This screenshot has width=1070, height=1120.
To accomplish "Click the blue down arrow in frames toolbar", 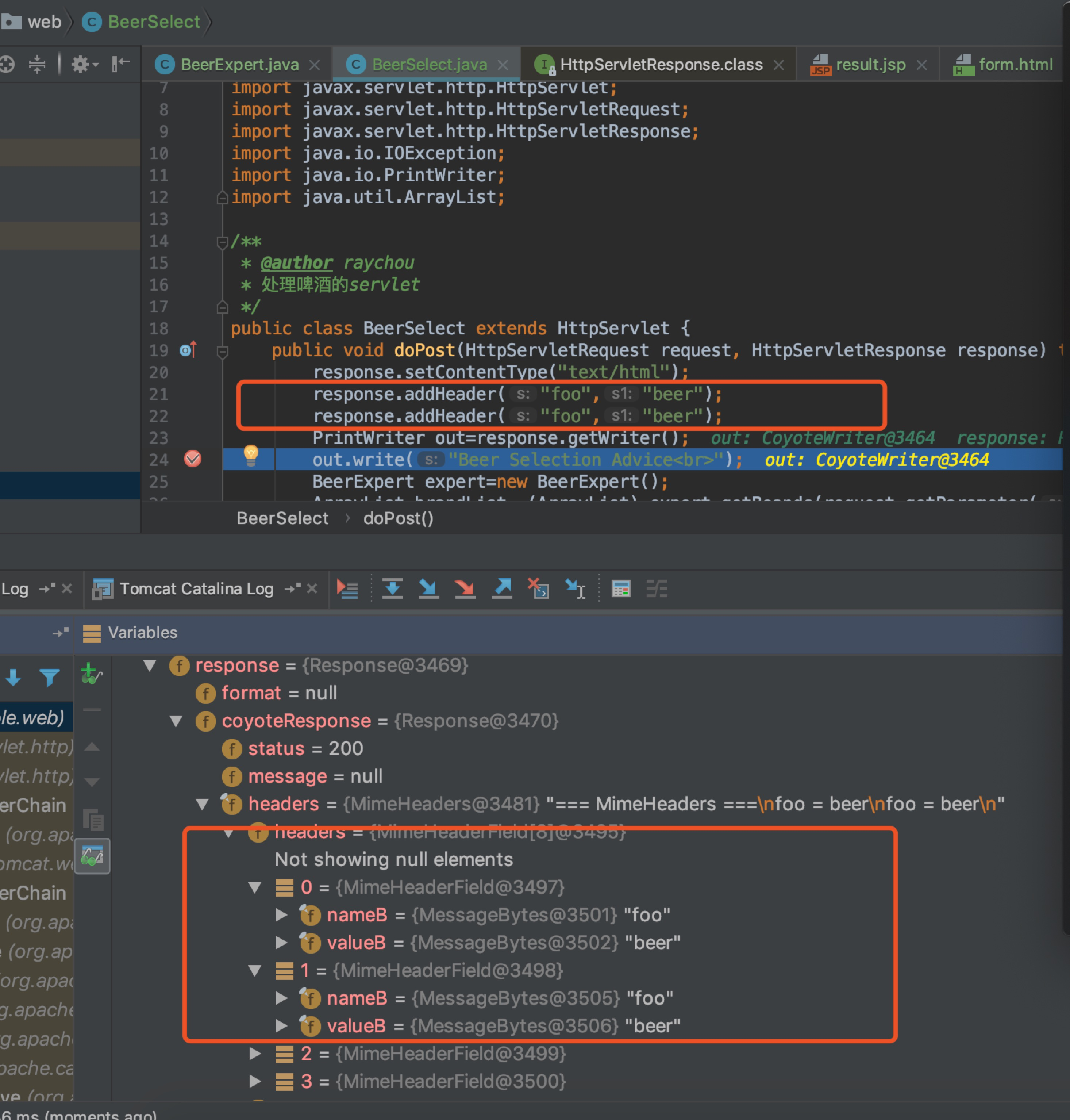I will tap(14, 677).
